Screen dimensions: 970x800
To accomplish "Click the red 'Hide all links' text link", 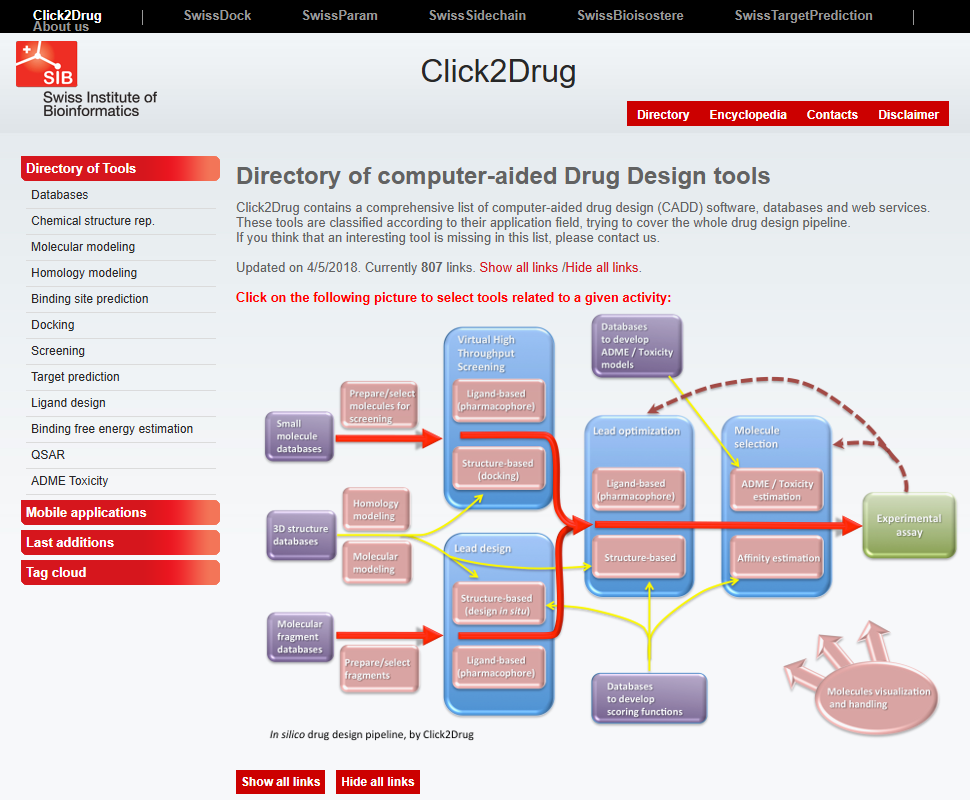I will pyautogui.click(x=602, y=267).
